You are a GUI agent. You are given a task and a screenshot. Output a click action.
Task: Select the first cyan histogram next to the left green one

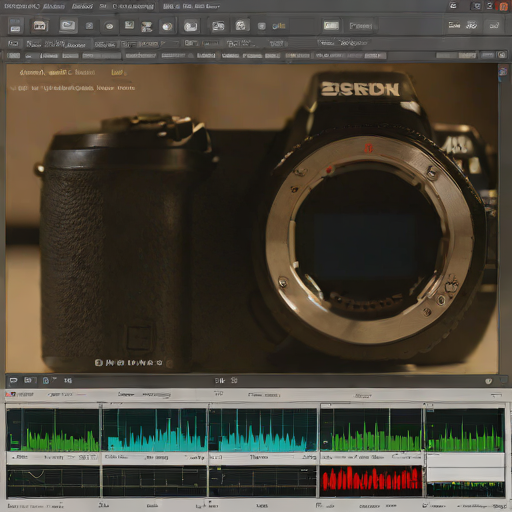(154, 430)
